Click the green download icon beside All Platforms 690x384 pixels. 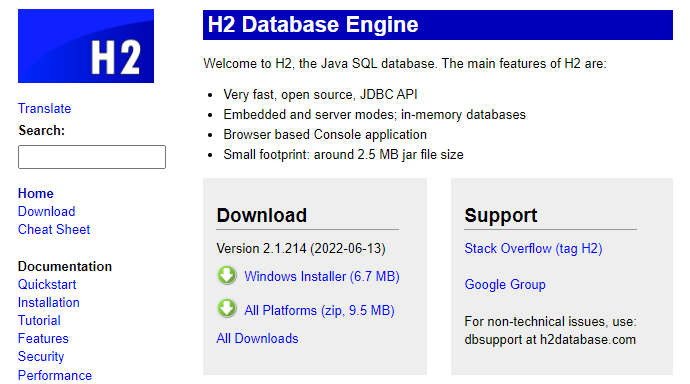pyautogui.click(x=227, y=309)
